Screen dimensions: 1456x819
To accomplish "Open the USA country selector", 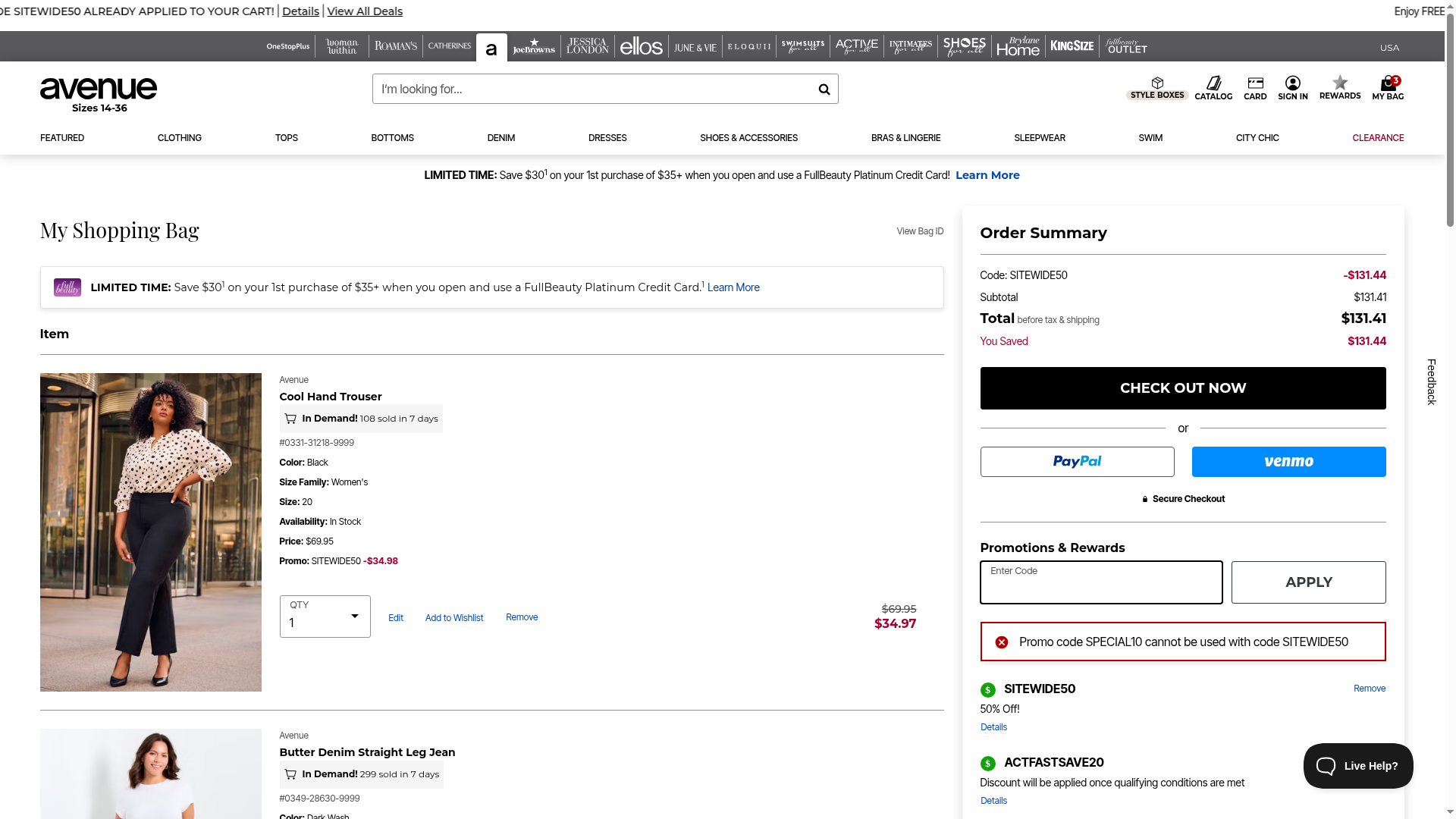I will (1389, 47).
